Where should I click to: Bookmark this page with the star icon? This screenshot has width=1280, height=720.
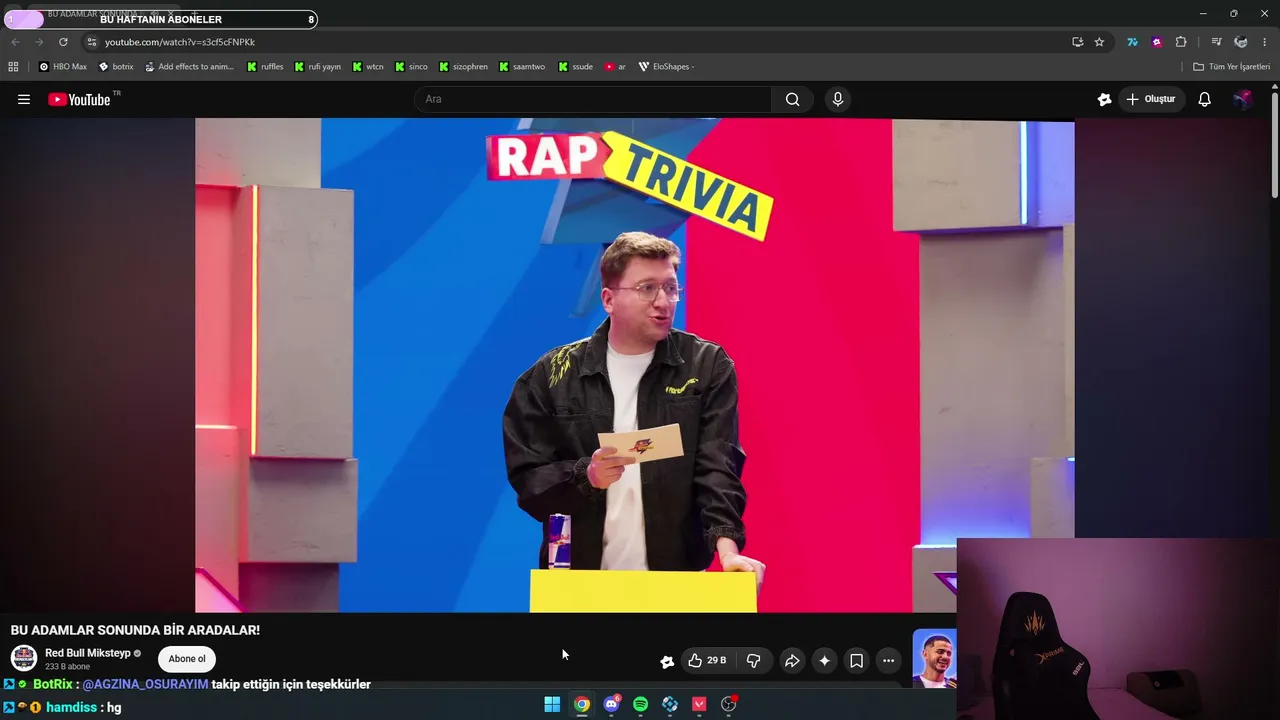pyautogui.click(x=1099, y=42)
